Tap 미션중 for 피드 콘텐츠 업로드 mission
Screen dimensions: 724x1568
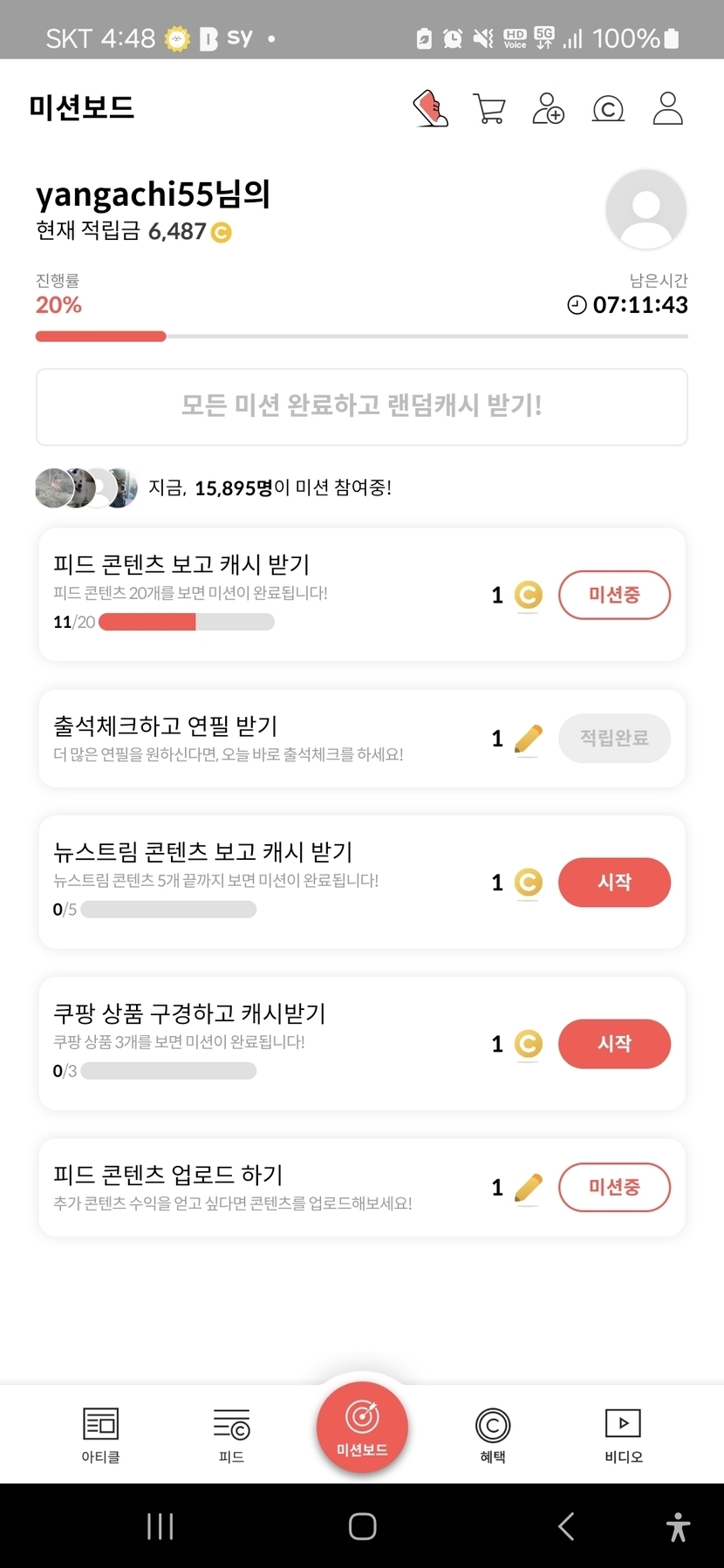click(614, 1187)
